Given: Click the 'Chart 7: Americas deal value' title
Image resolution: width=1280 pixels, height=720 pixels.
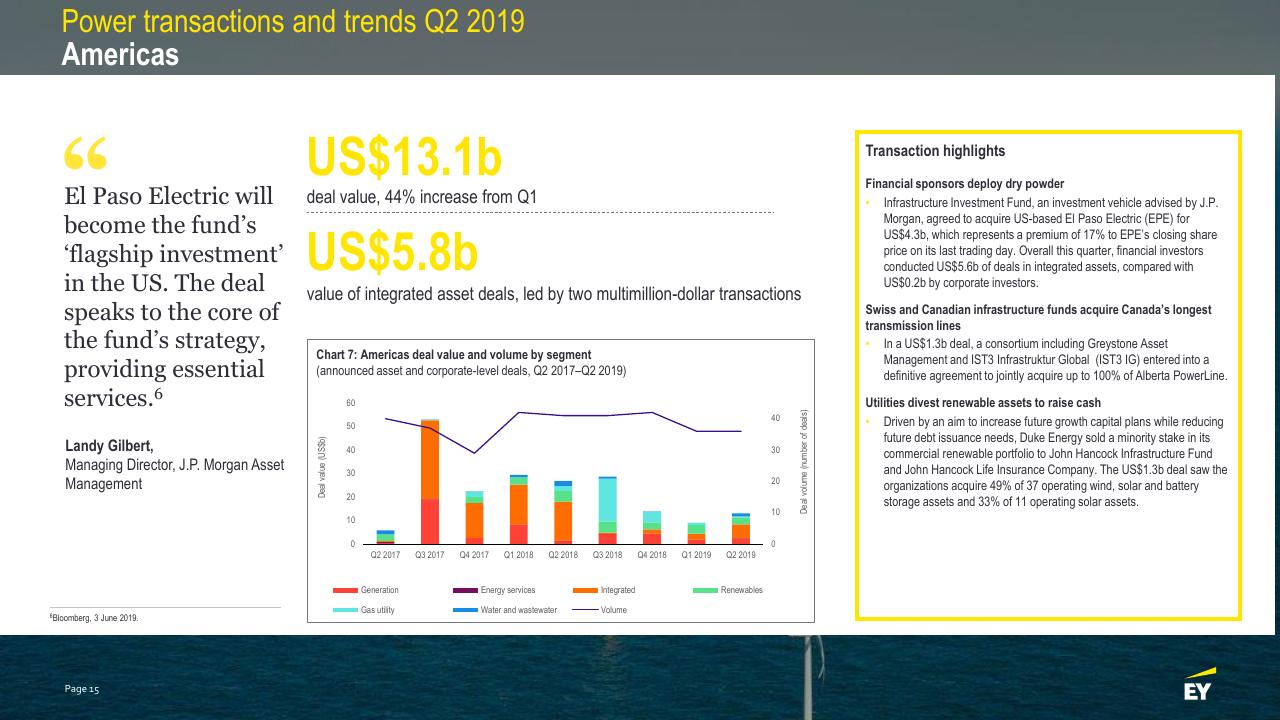Looking at the screenshot, I should [453, 354].
